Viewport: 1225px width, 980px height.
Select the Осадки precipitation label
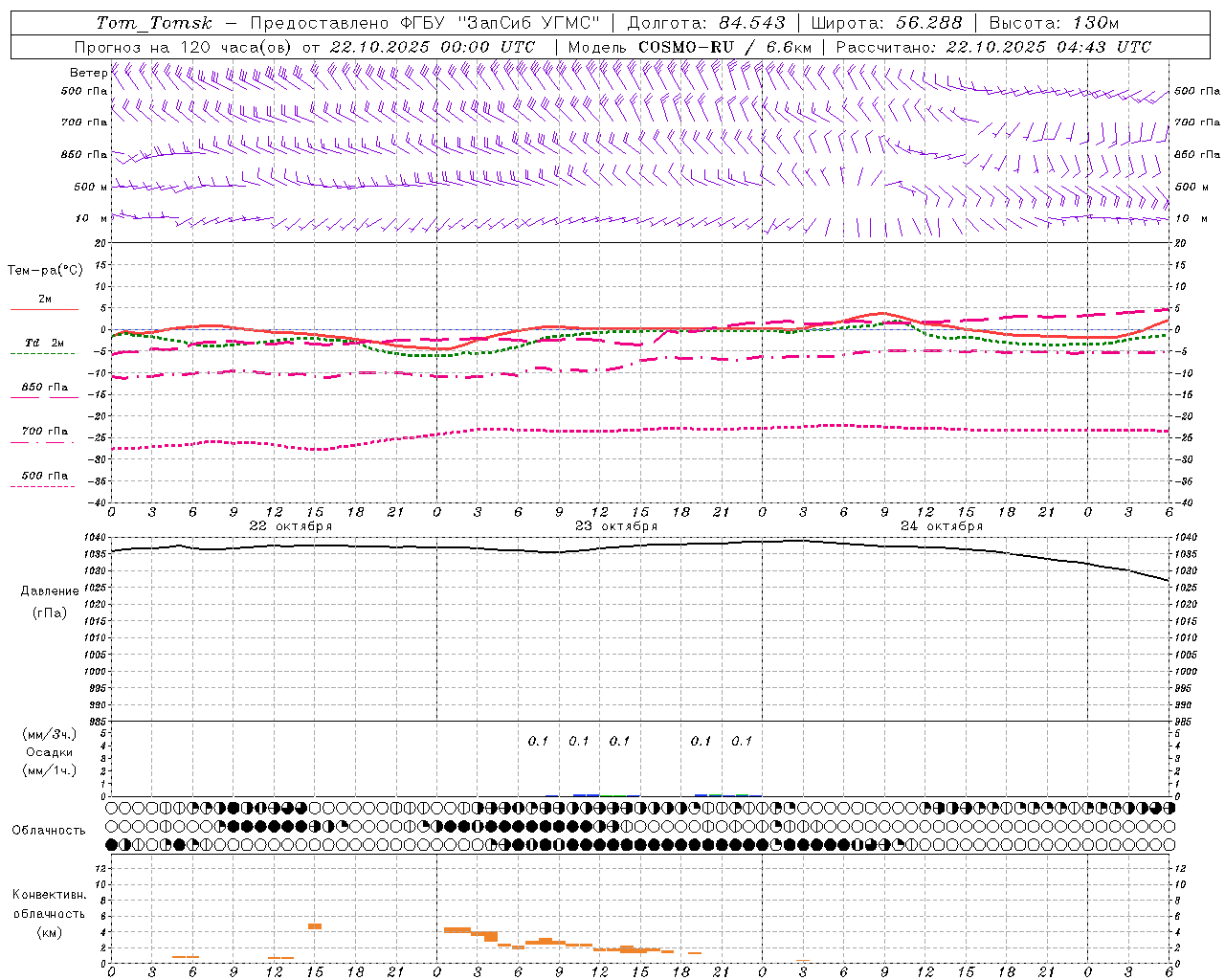pos(50,752)
